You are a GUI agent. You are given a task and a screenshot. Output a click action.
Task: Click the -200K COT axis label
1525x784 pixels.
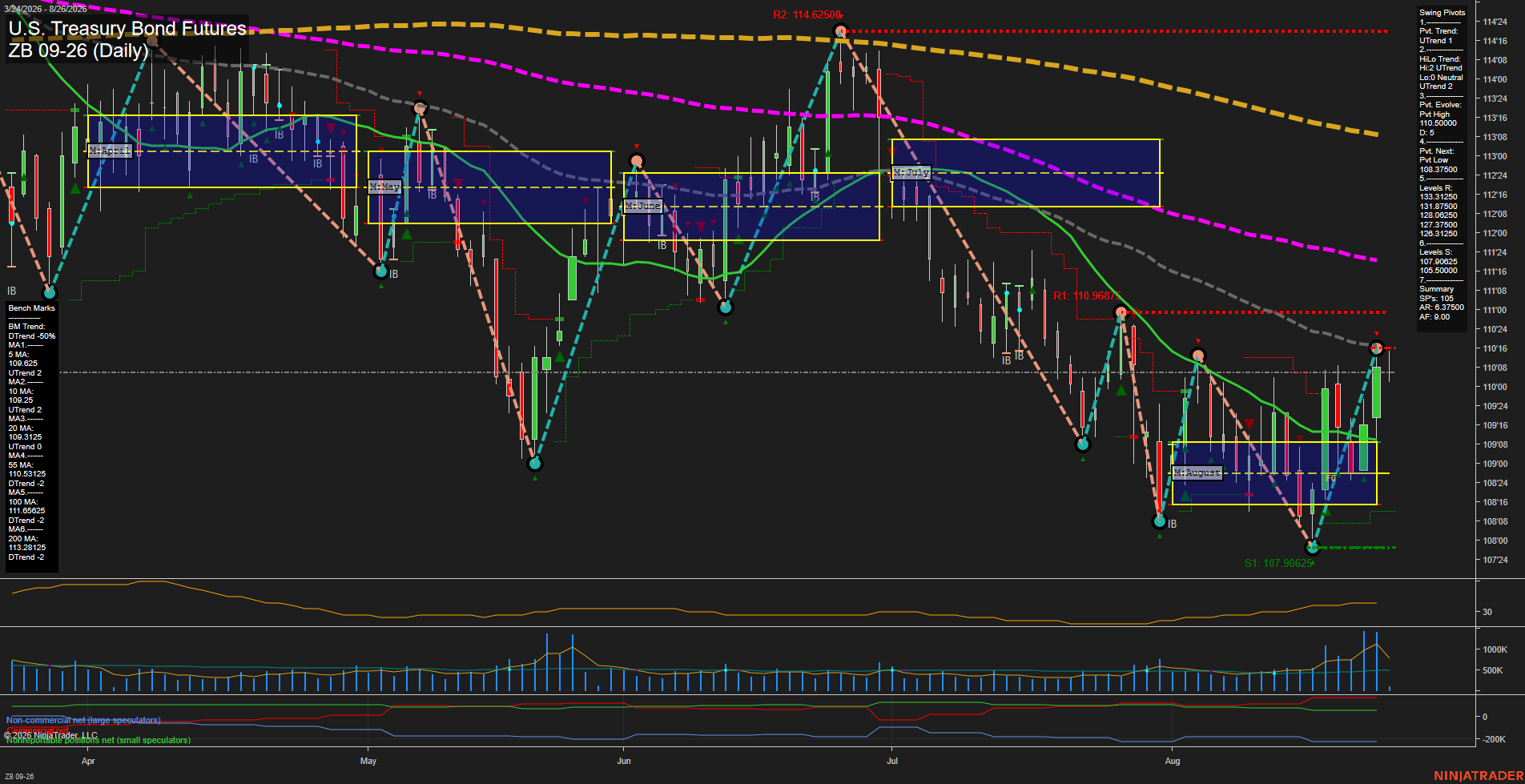click(x=1495, y=739)
